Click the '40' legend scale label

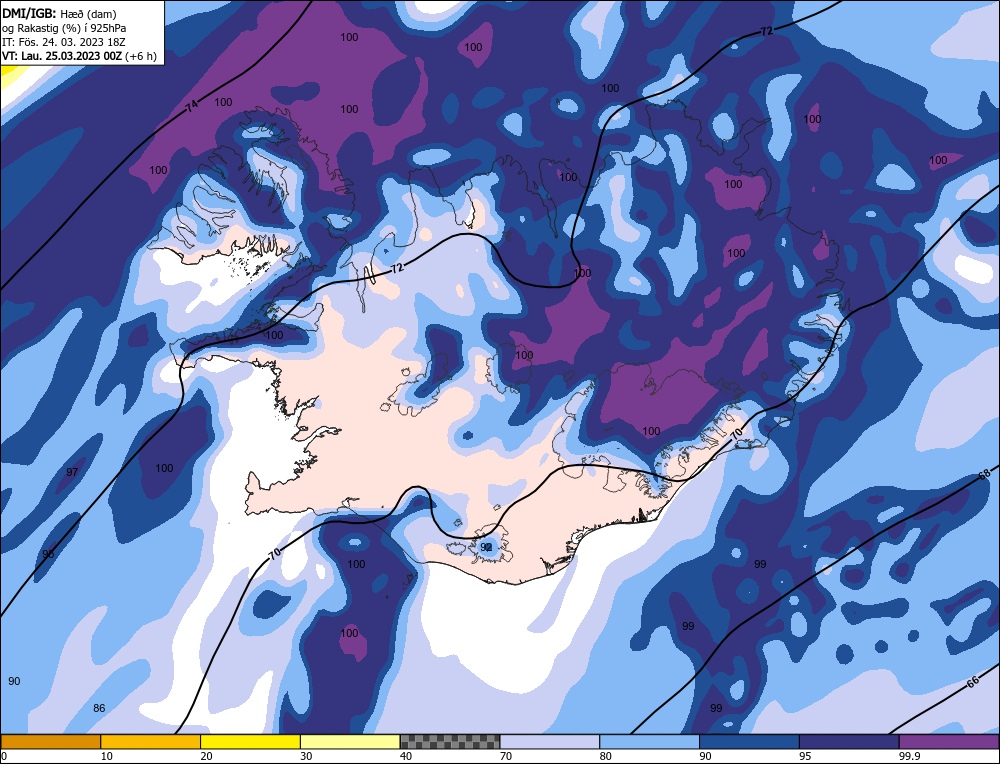(406, 756)
